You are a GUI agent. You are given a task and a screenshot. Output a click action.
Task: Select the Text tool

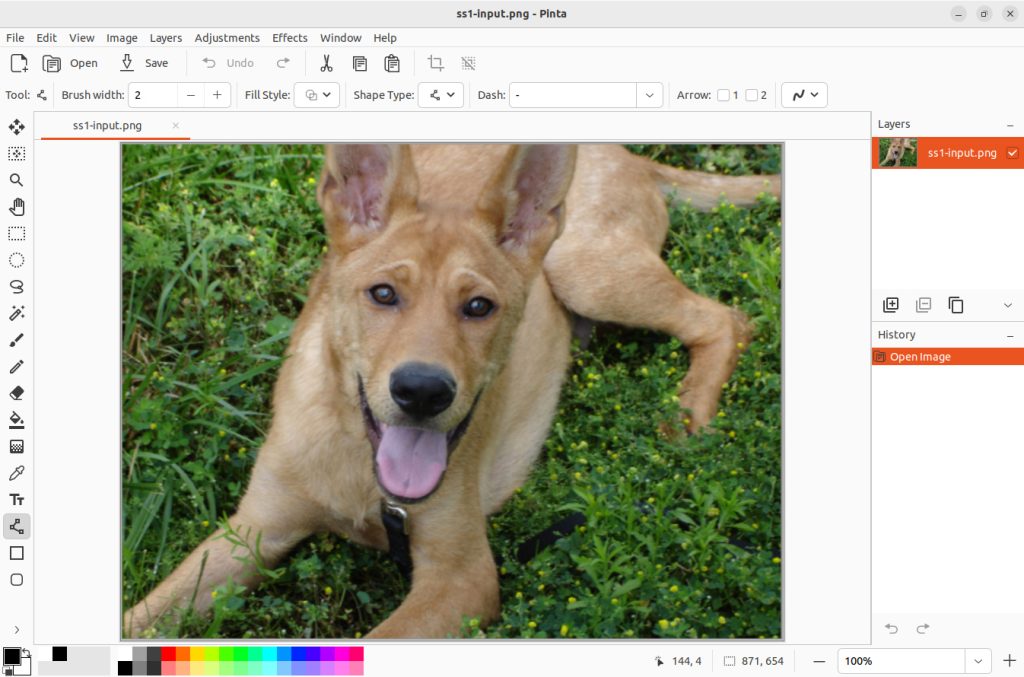(16, 499)
